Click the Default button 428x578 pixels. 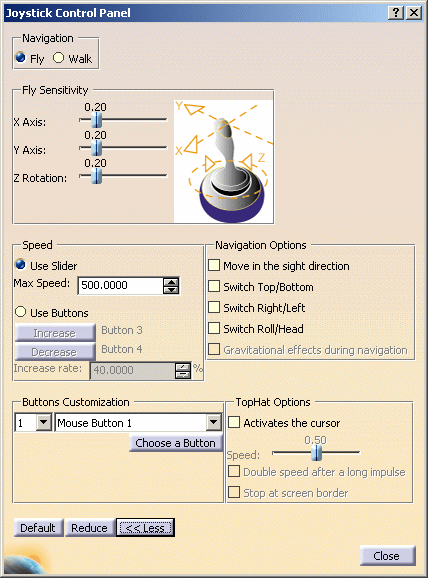(x=38, y=528)
